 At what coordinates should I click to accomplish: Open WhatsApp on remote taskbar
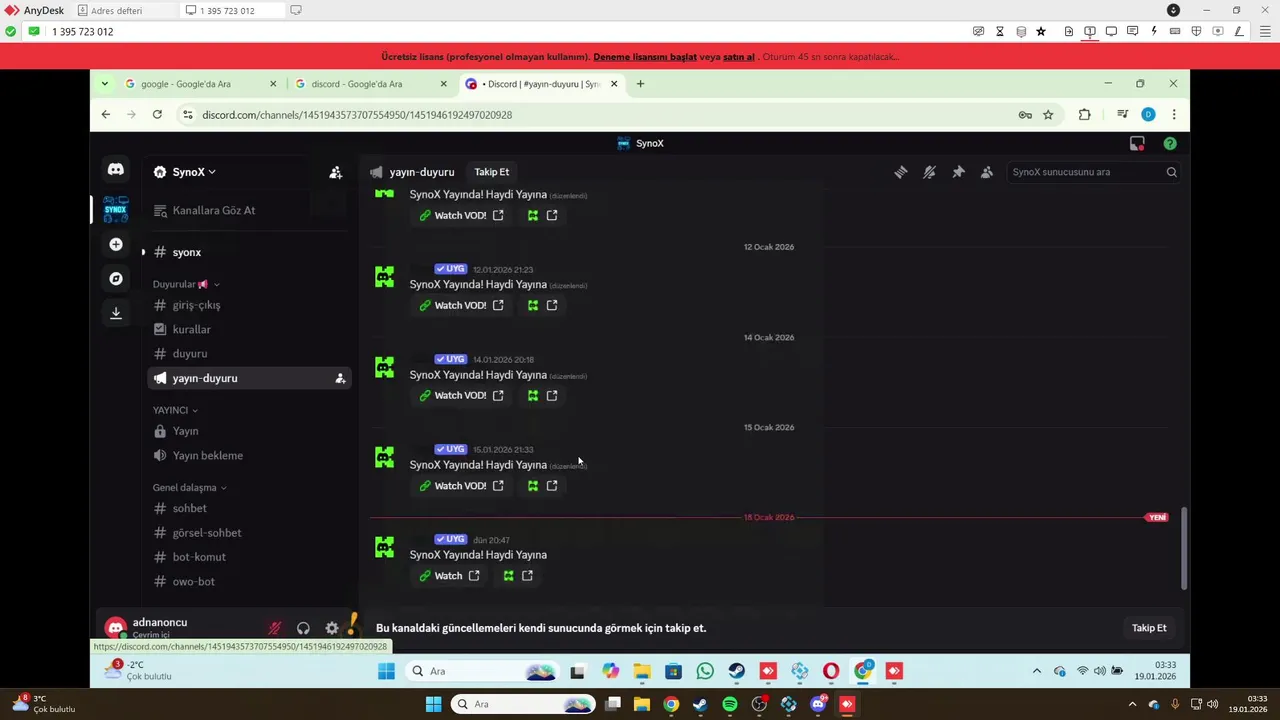click(x=705, y=671)
